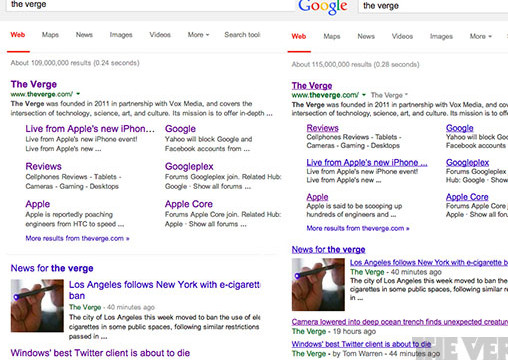Screen dimensions: 508x360
Task: Open the underlined The Verge result title on right
Action: (312, 86)
